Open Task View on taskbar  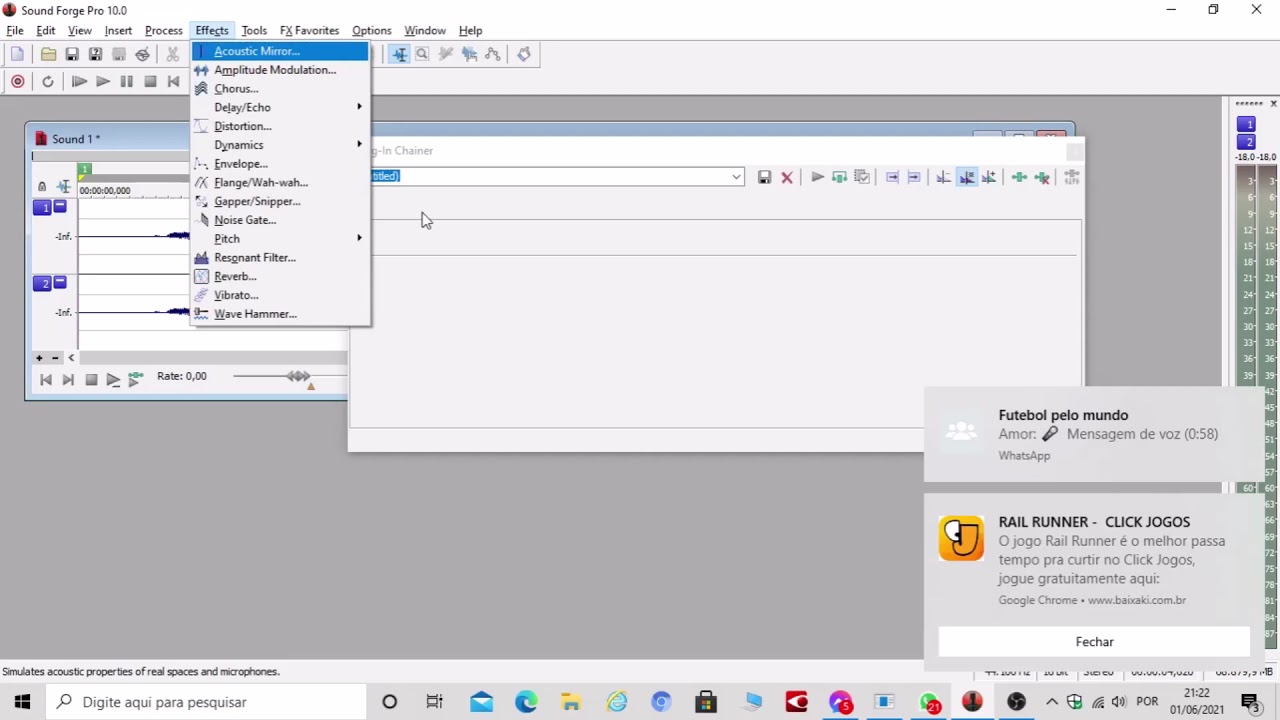pyautogui.click(x=434, y=702)
